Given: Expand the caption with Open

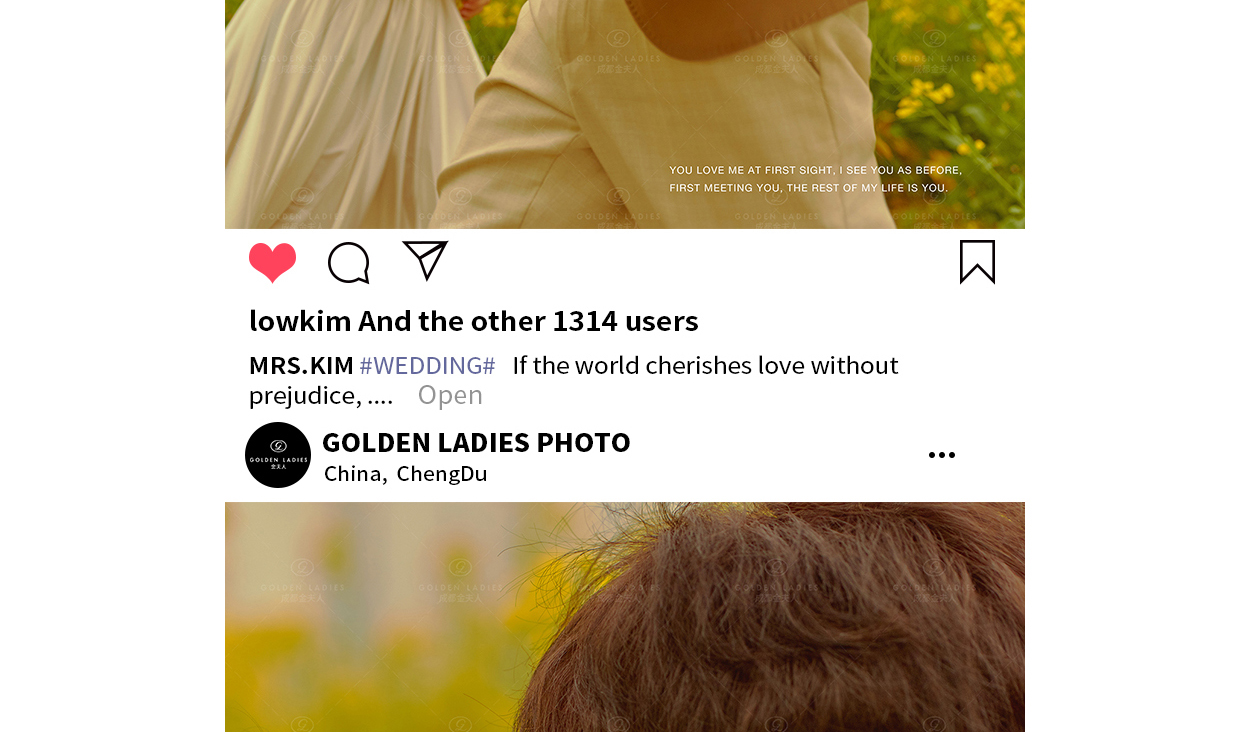Looking at the screenshot, I should click(x=450, y=395).
